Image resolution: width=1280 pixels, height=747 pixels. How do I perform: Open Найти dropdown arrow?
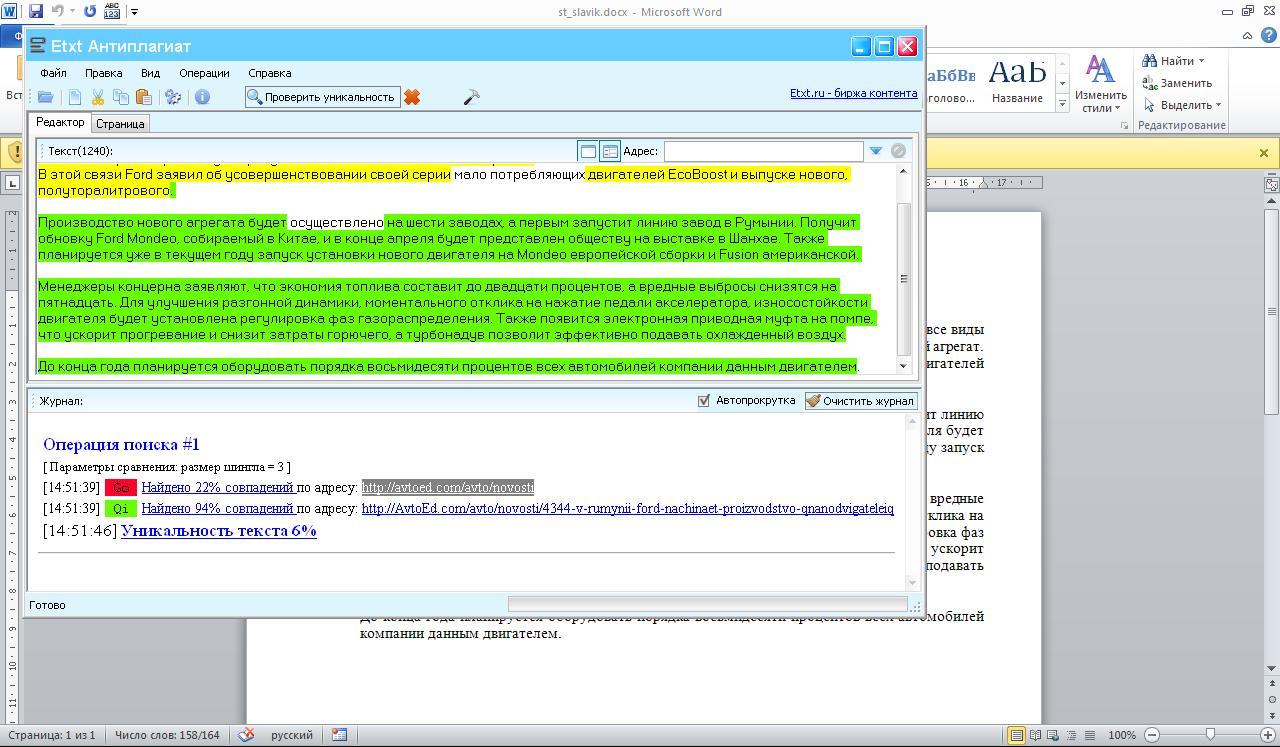[1201, 61]
